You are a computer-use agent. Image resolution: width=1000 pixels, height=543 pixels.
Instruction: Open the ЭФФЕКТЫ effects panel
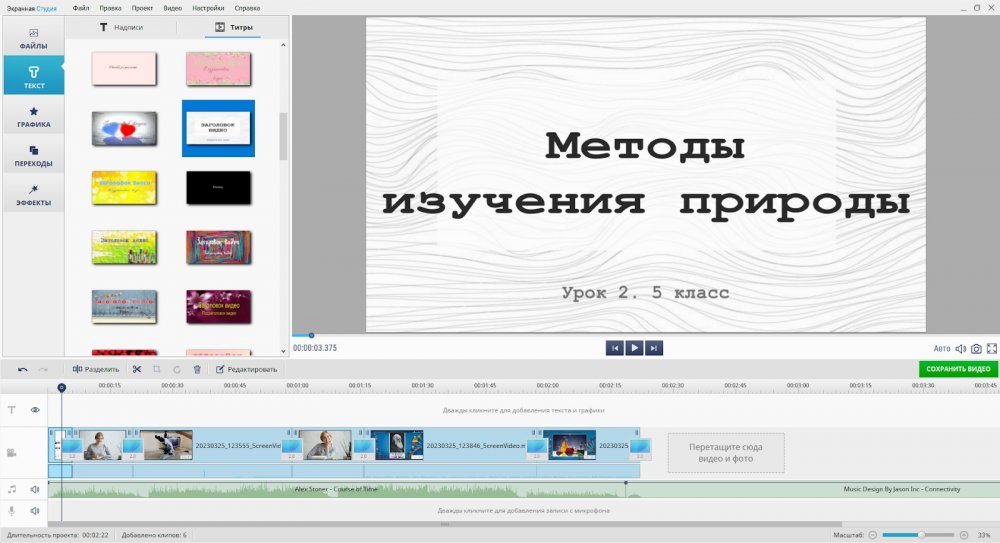[33, 195]
